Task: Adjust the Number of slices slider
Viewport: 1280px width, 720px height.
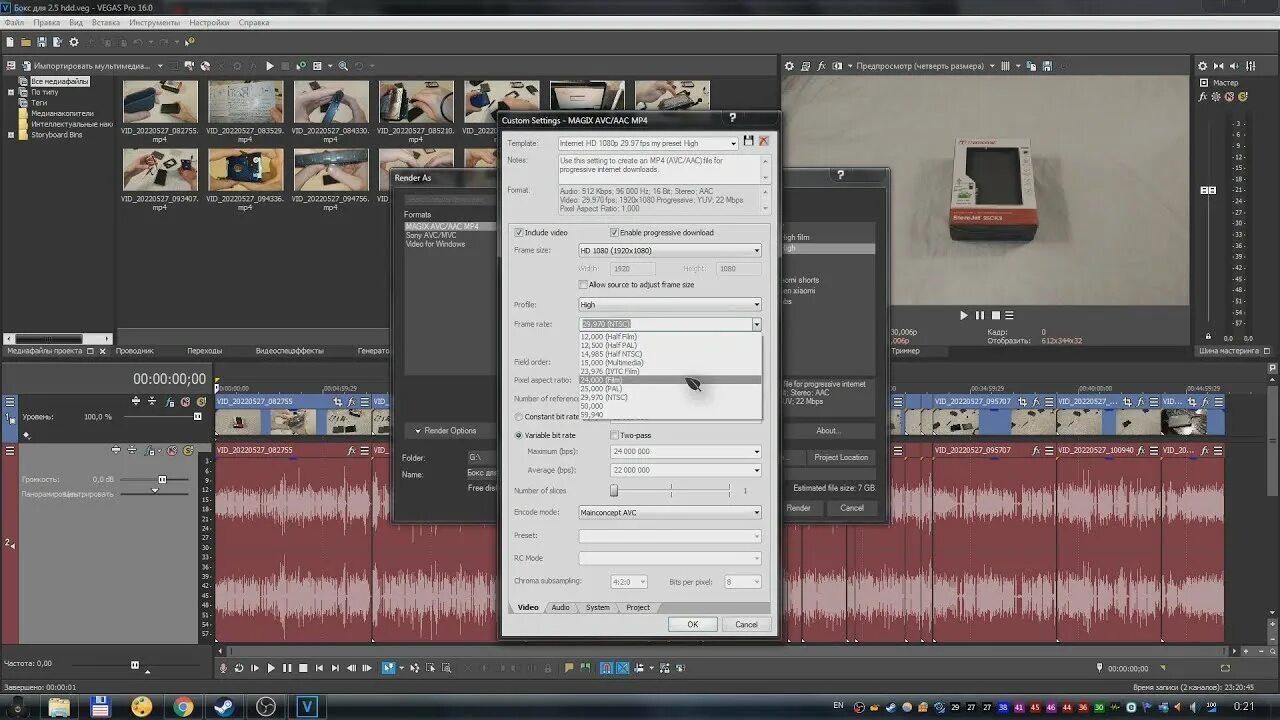Action: coord(614,490)
